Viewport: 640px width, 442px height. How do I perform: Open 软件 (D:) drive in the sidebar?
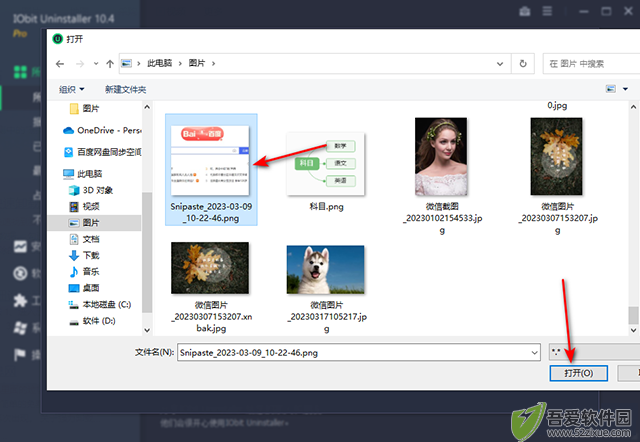92,321
